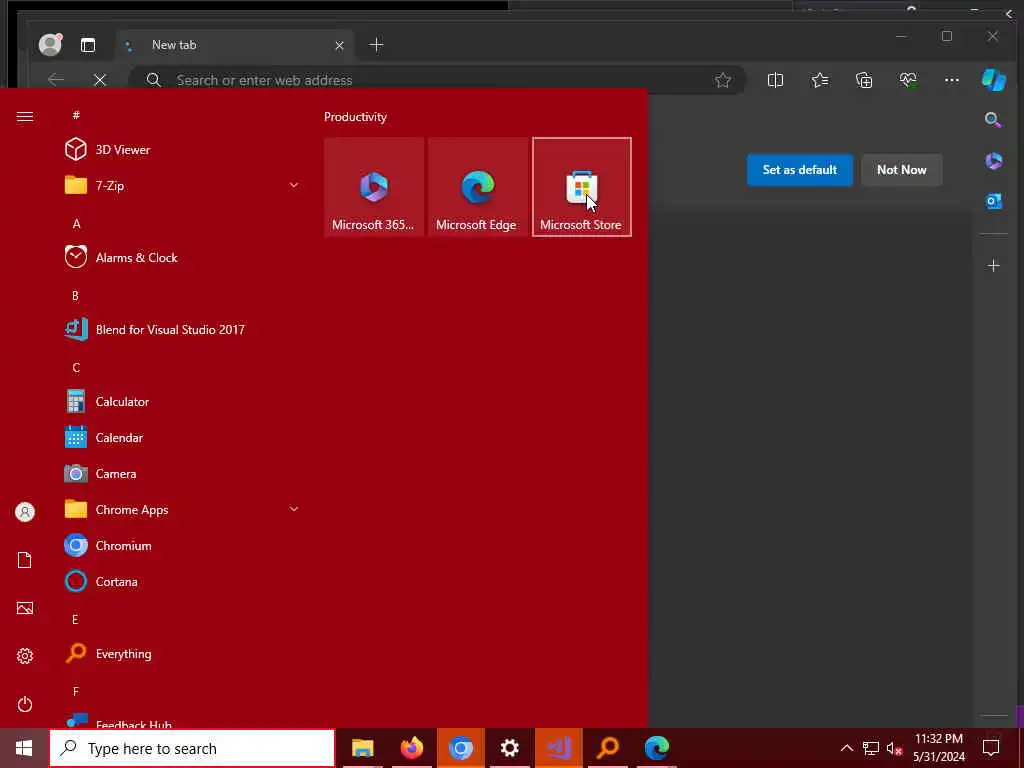
Task: Open the Microsoft 365 tile
Action: tap(374, 187)
